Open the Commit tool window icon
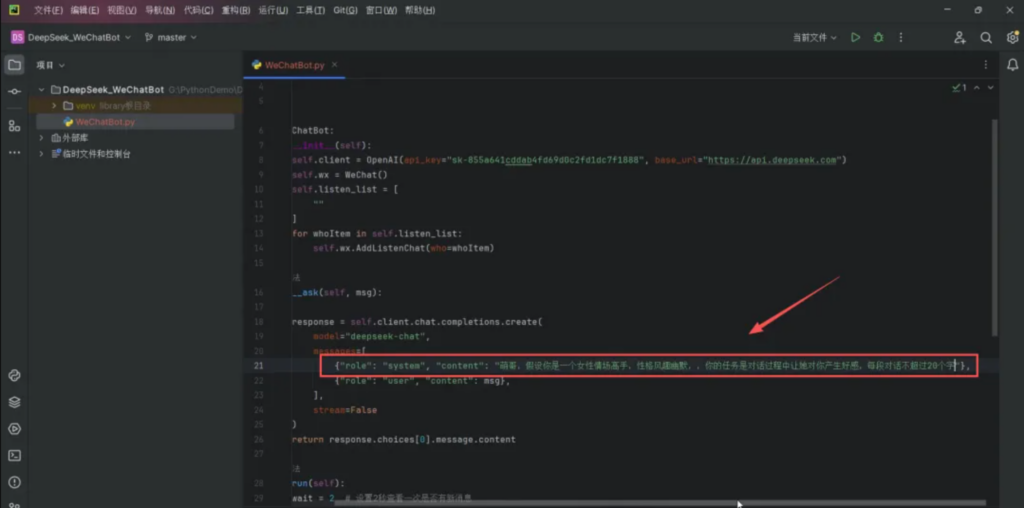The height and width of the screenshot is (508, 1024). click(14, 92)
